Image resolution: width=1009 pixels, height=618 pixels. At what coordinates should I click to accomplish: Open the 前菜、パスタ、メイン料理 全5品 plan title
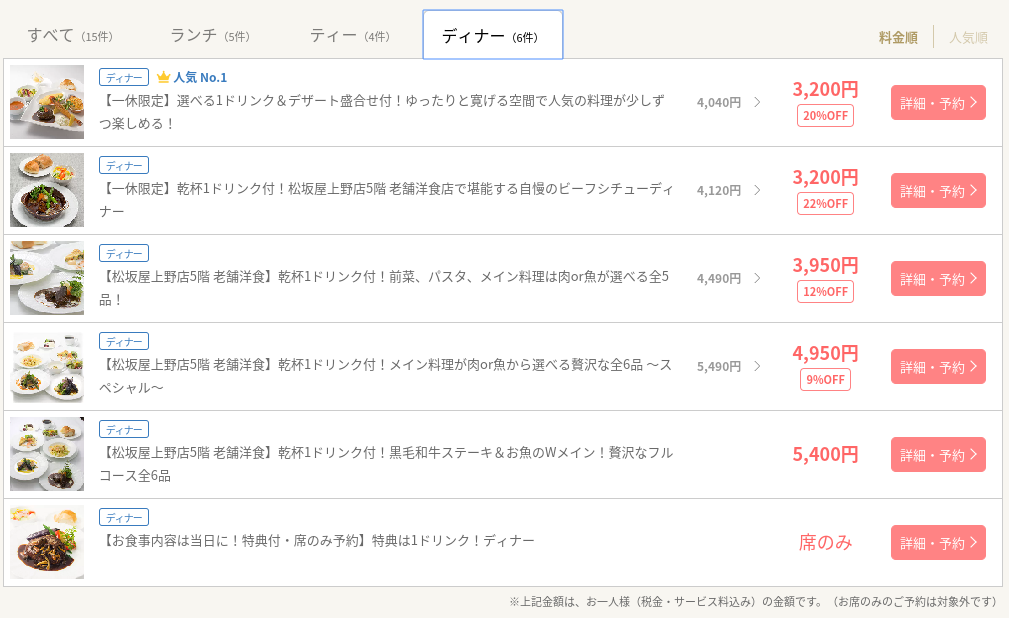[384, 288]
